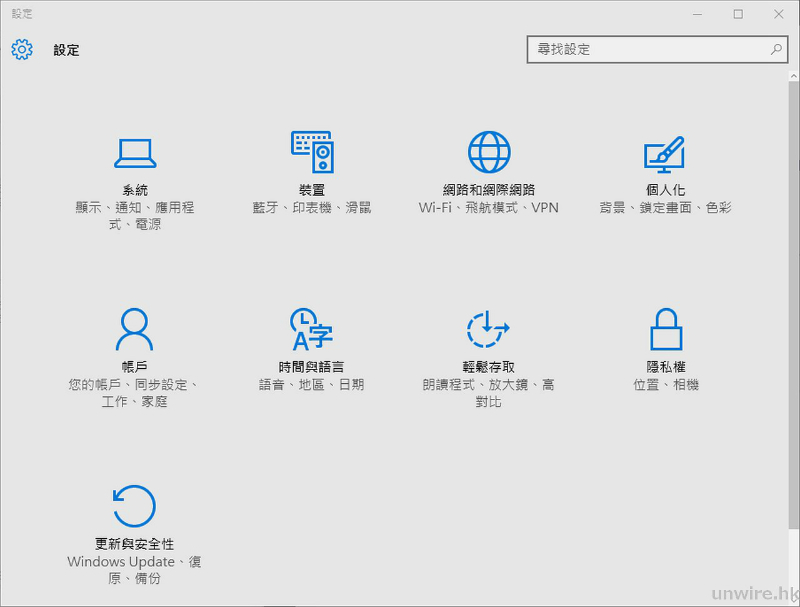Screen dimensions: 800x607
Task: Click the '藍牙、印表機、滑鼠' description text
Action: pos(312,208)
